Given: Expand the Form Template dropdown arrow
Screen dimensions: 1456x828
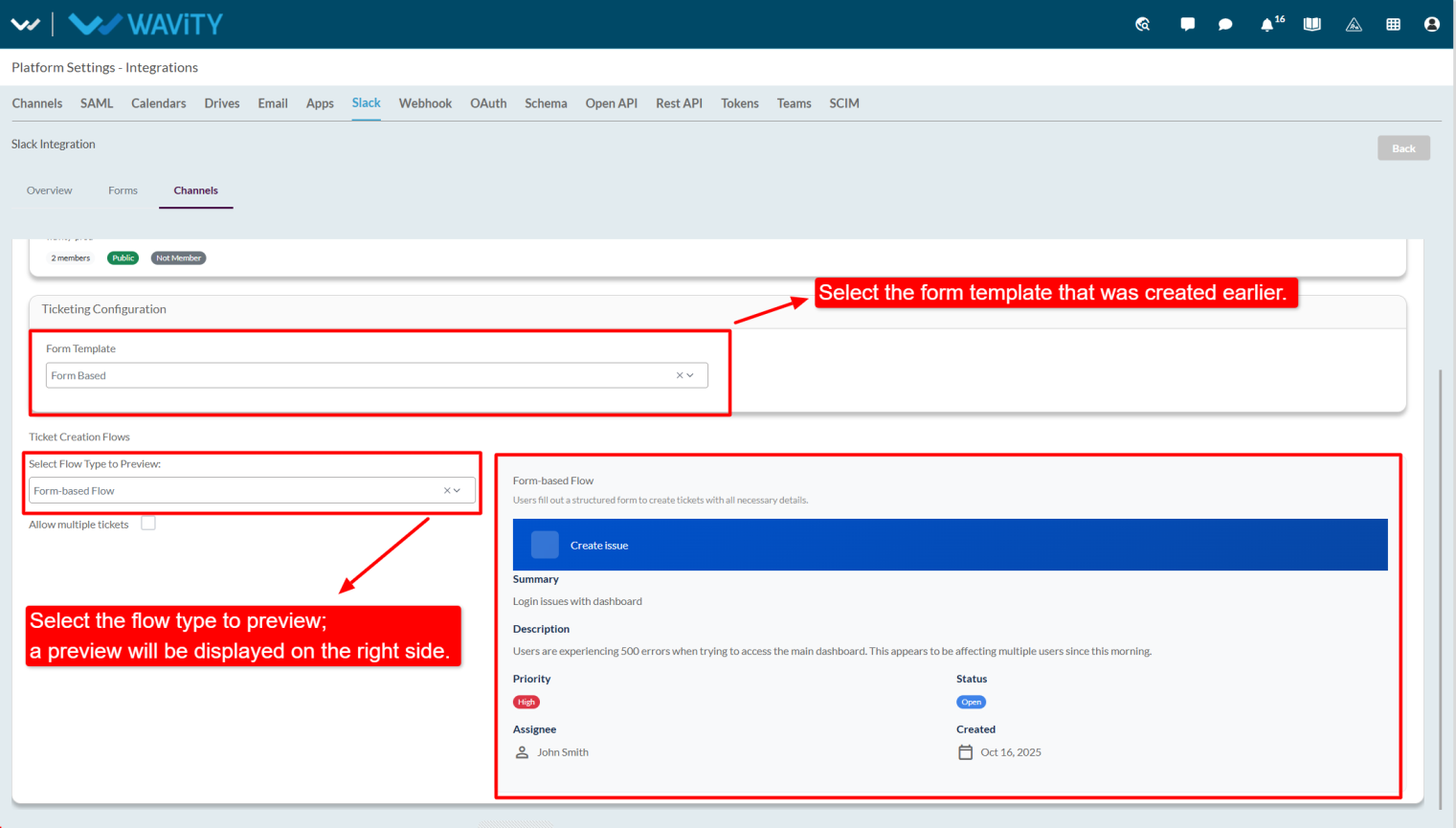Looking at the screenshot, I should point(690,375).
